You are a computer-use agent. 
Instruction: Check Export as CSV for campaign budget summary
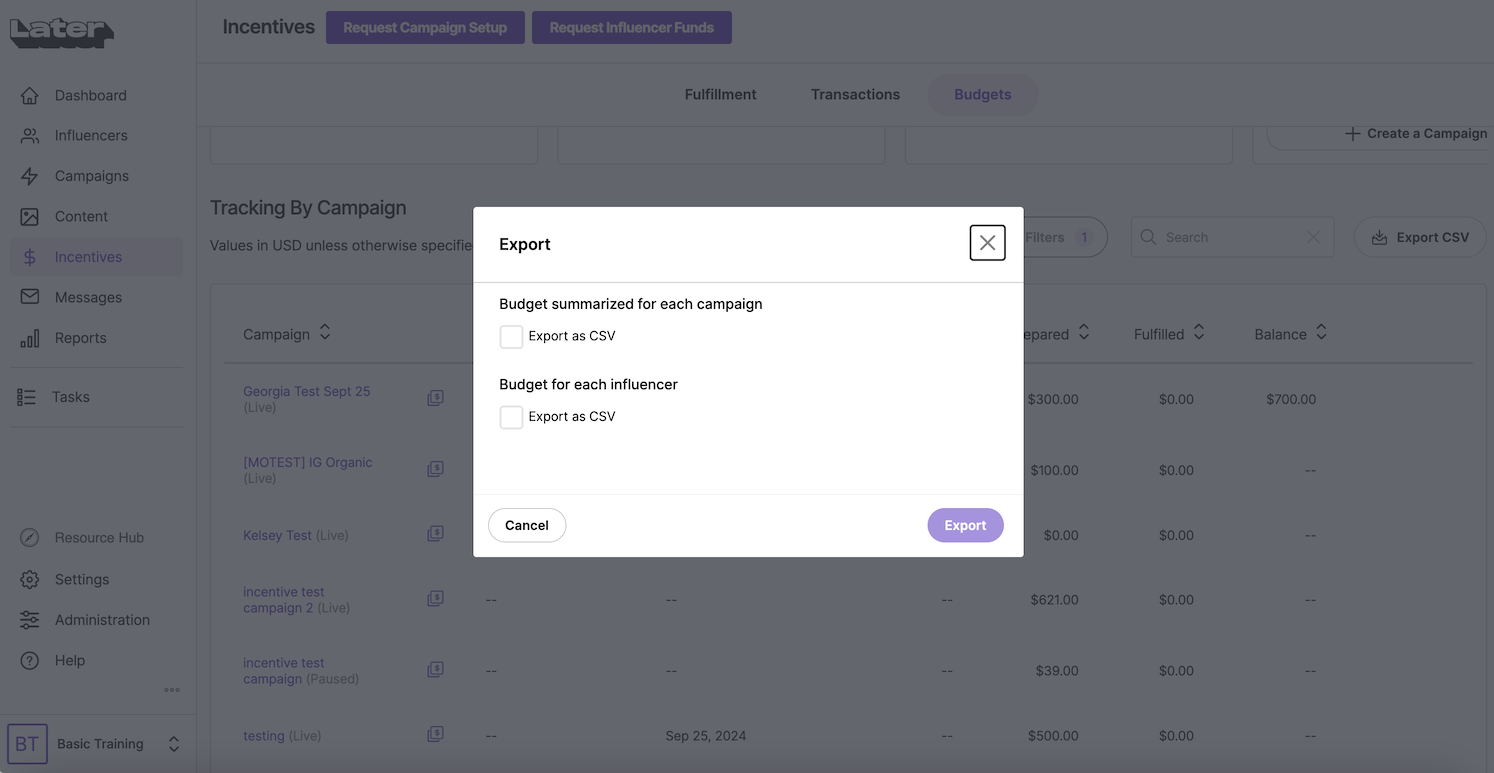coord(511,337)
